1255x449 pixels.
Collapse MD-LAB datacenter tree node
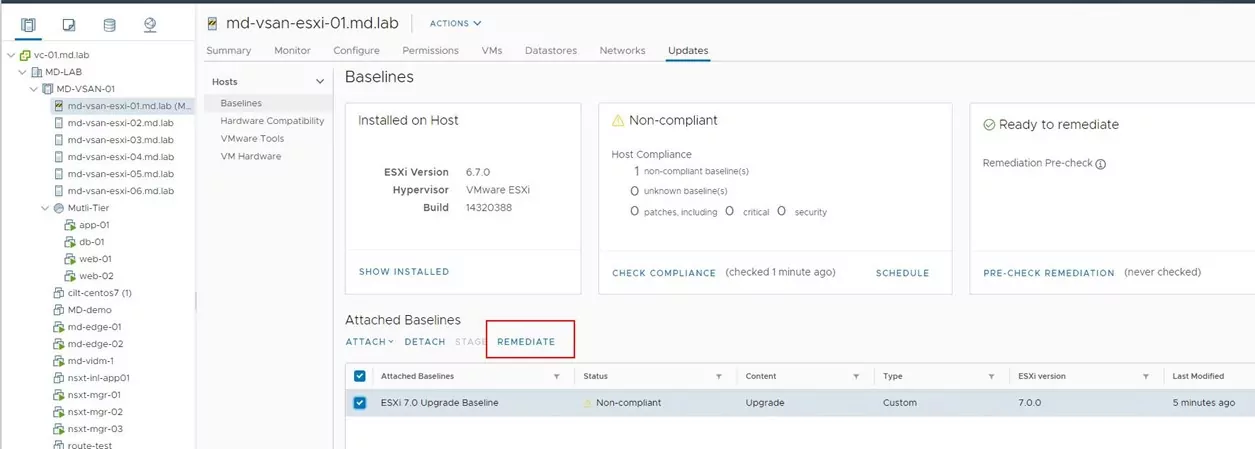tap(22, 72)
